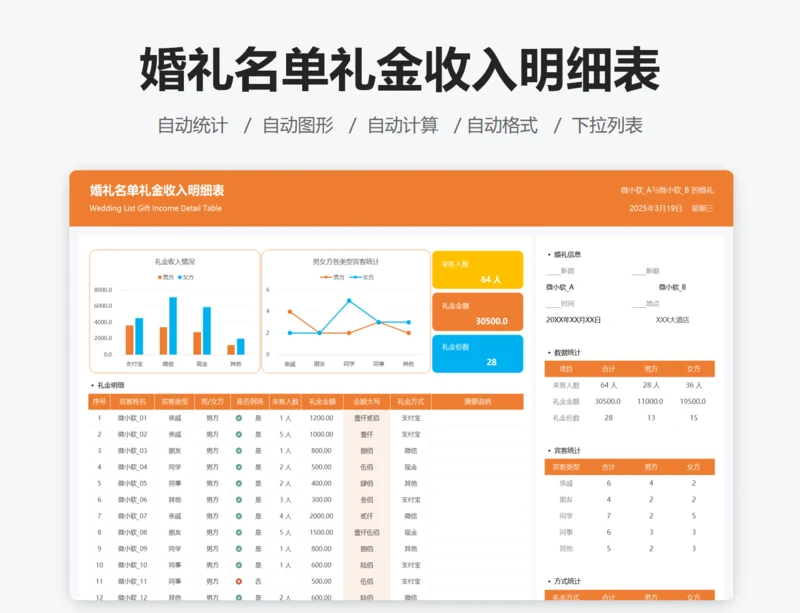Screen dimensions: 800x613
Task: Select the 金额大写 column header
Action: pos(367,402)
